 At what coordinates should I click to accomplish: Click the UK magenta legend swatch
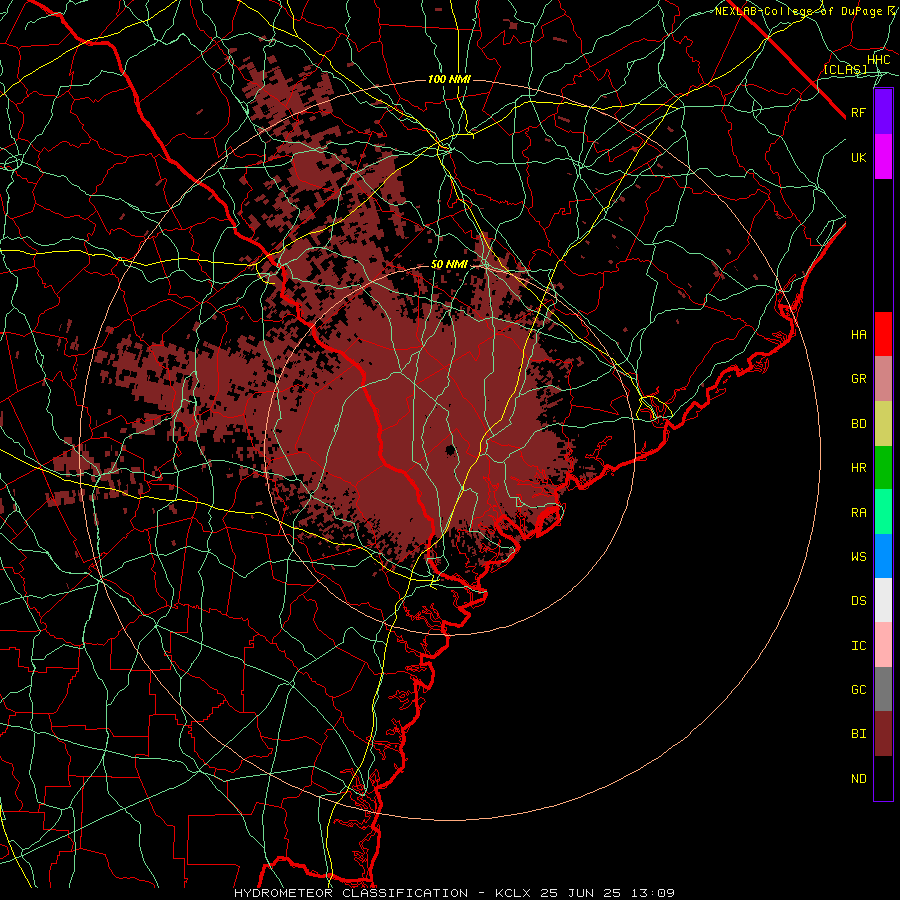click(x=883, y=157)
